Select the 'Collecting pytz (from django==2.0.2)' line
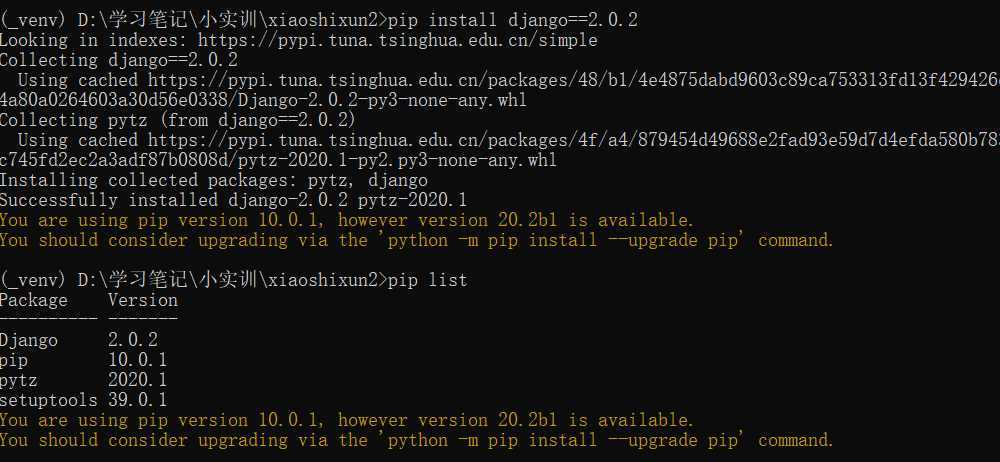 178,120
